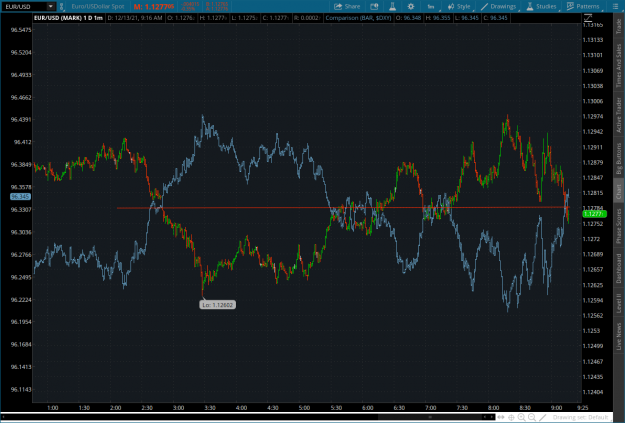This screenshot has height=423, width=625.
Task: Click the scroll right arrow on time scrollbar
Action: pos(491,417)
